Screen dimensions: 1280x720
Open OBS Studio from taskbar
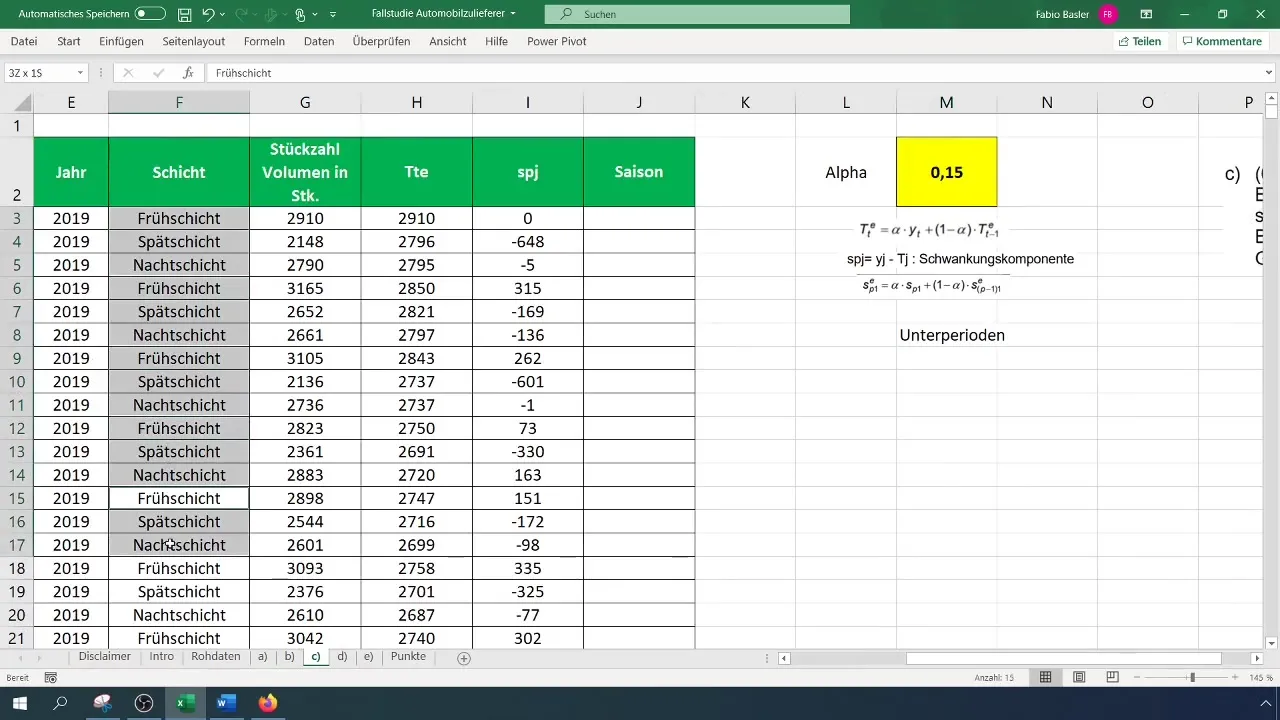tap(144, 703)
